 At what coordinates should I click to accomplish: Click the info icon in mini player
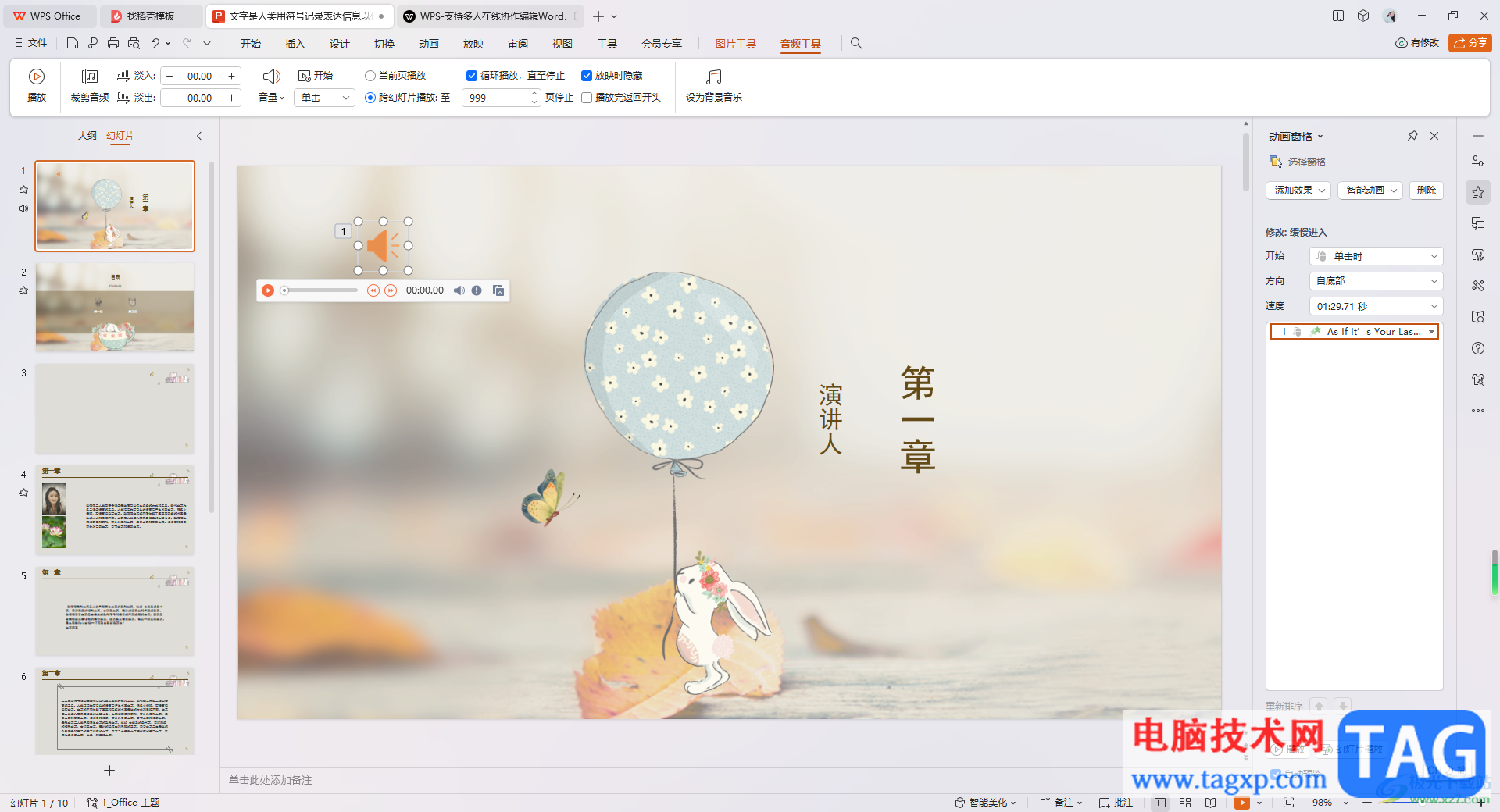pyautogui.click(x=477, y=290)
